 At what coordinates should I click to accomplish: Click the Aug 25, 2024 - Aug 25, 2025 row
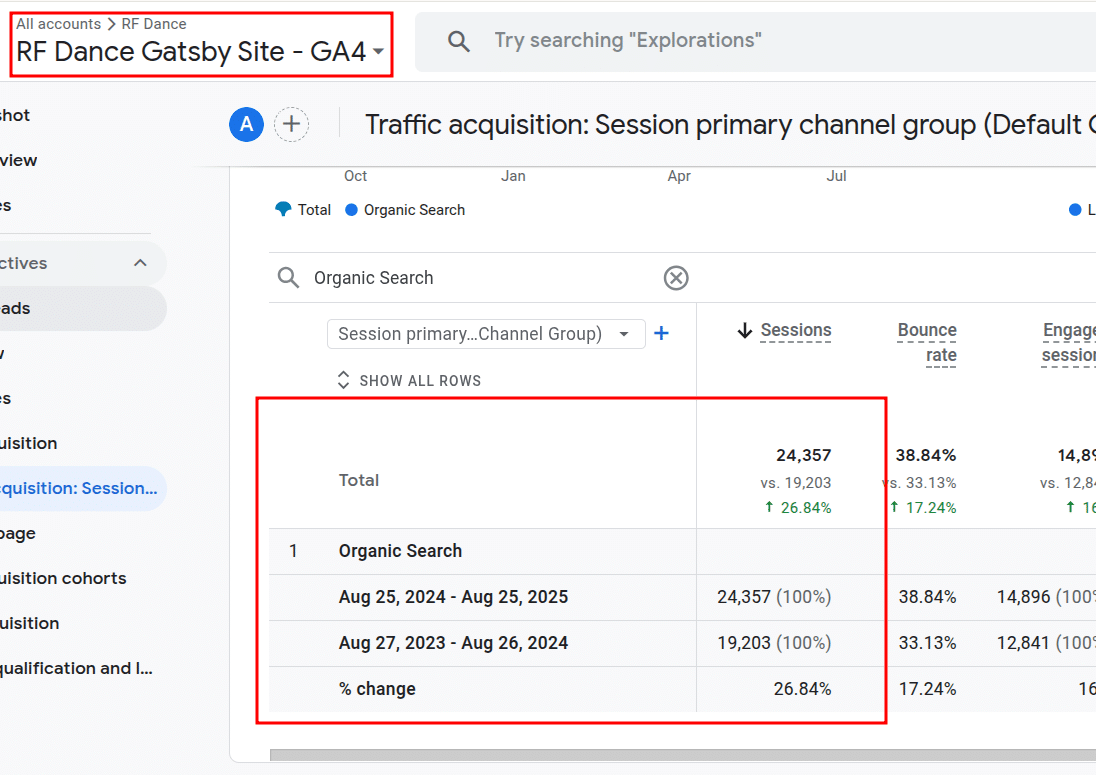coord(454,597)
